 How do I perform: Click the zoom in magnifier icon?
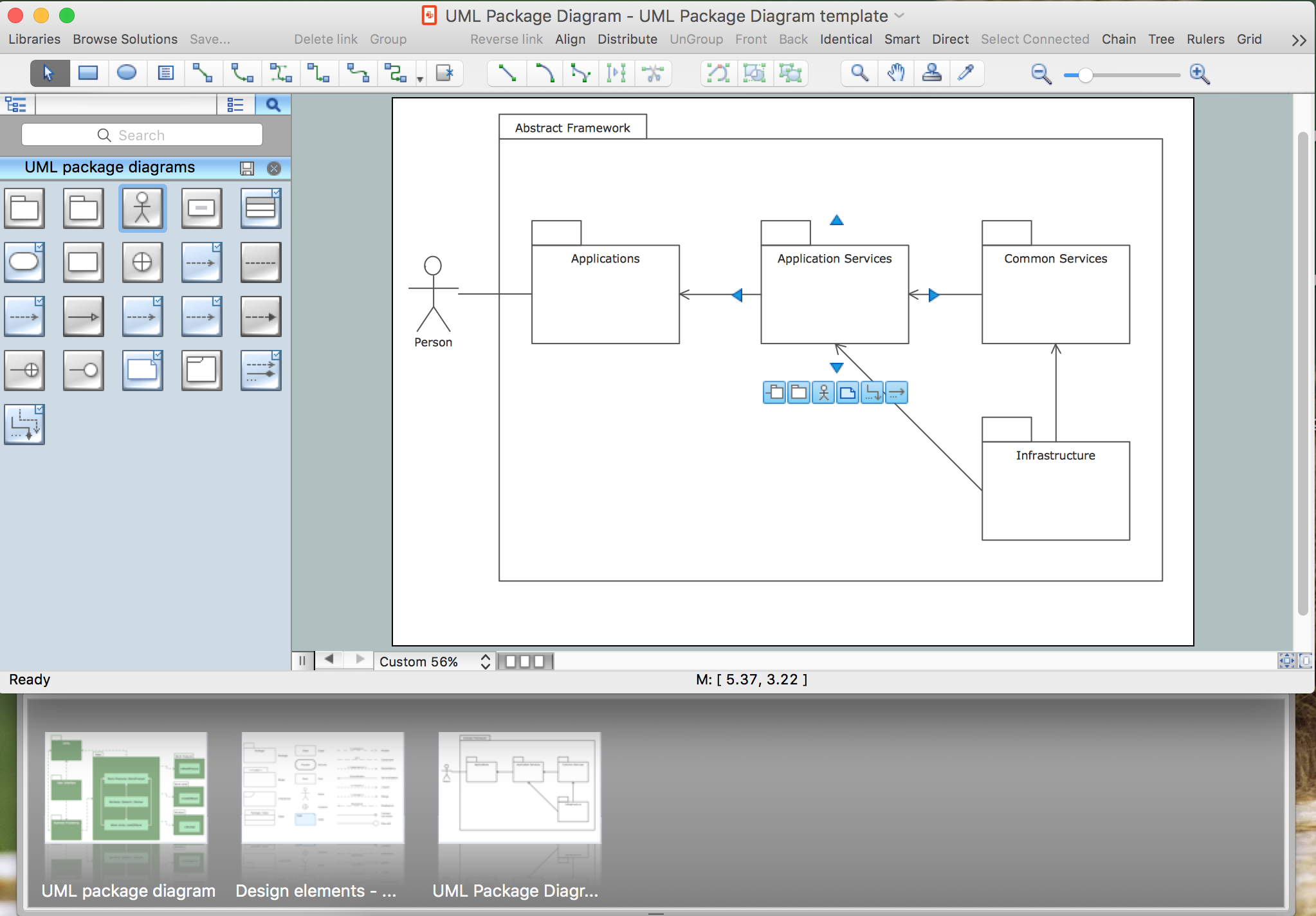click(x=1200, y=75)
